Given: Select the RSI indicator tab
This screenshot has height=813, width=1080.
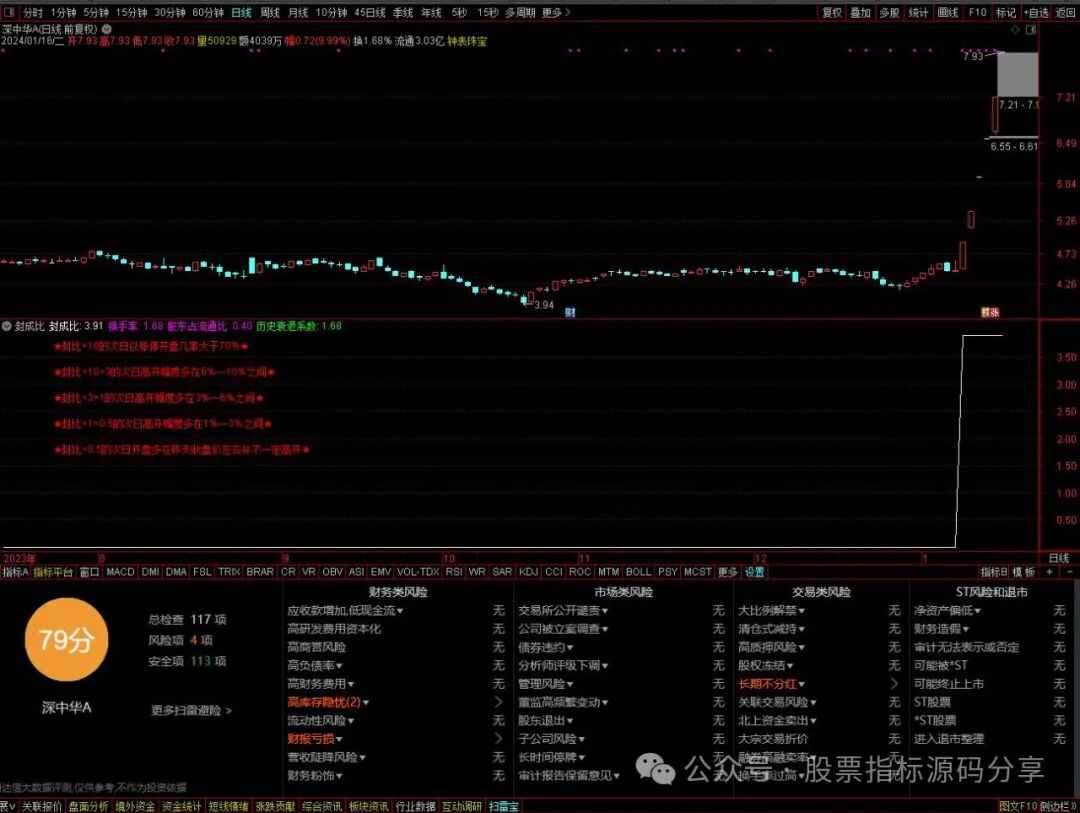Looking at the screenshot, I should click(x=454, y=572).
